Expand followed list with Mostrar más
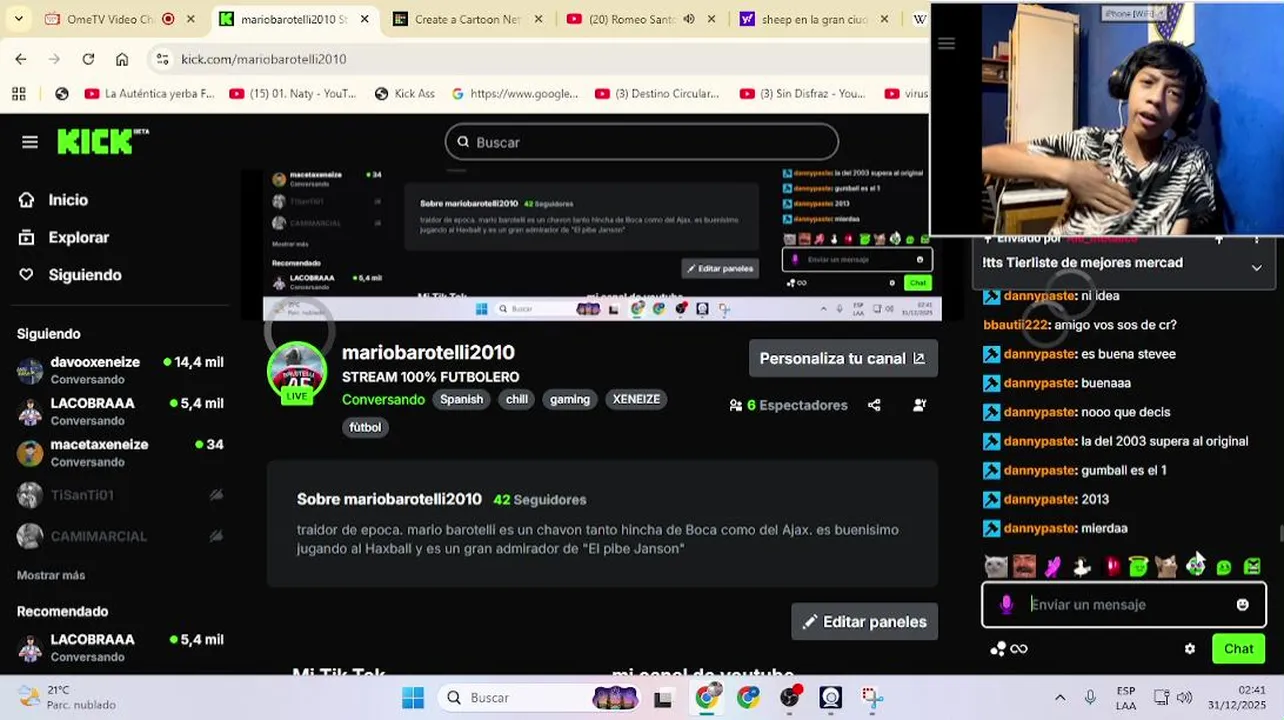The width and height of the screenshot is (1284, 720). pyautogui.click(x=51, y=575)
